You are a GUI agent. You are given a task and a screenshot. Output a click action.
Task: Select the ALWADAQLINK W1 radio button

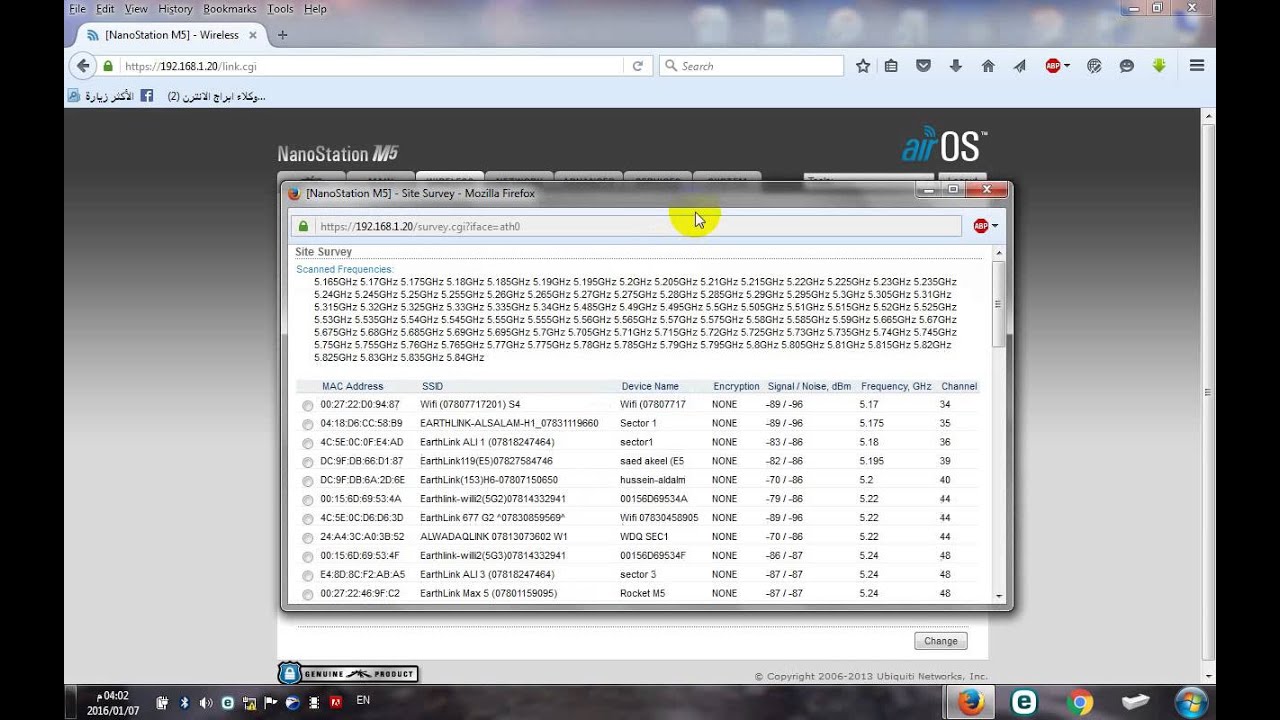point(308,538)
